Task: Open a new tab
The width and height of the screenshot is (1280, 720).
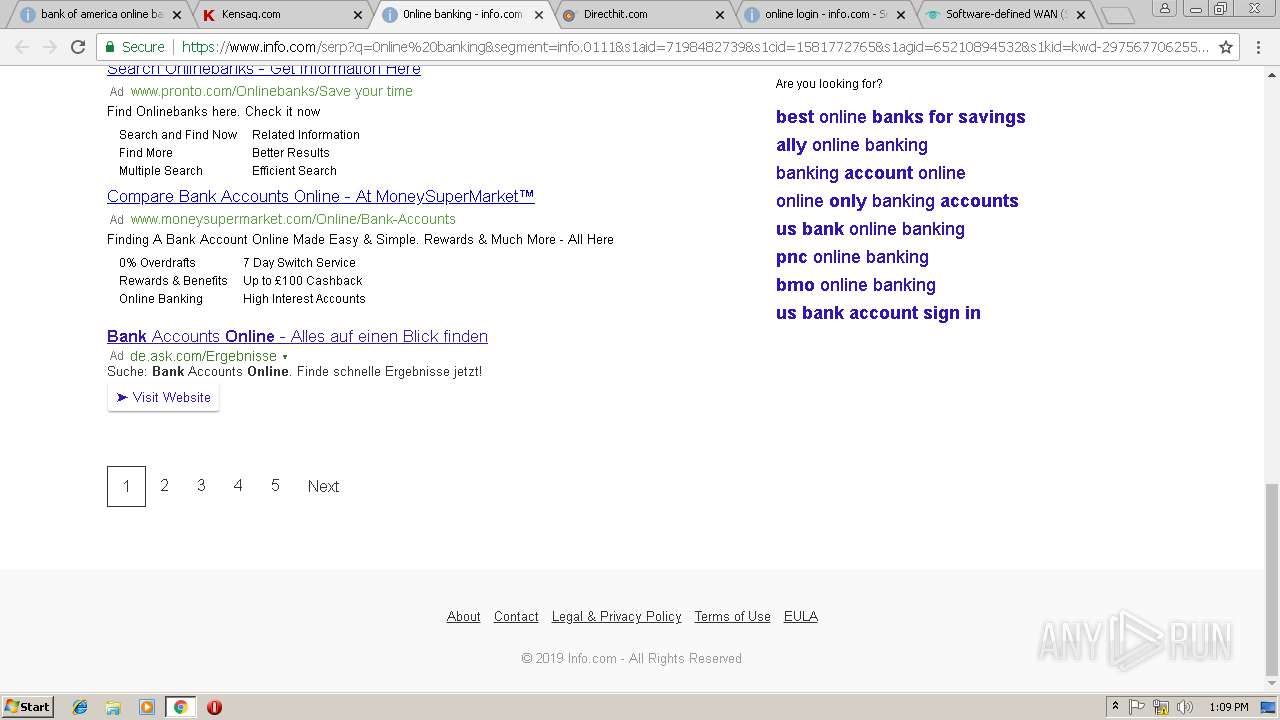Action: (x=1117, y=15)
